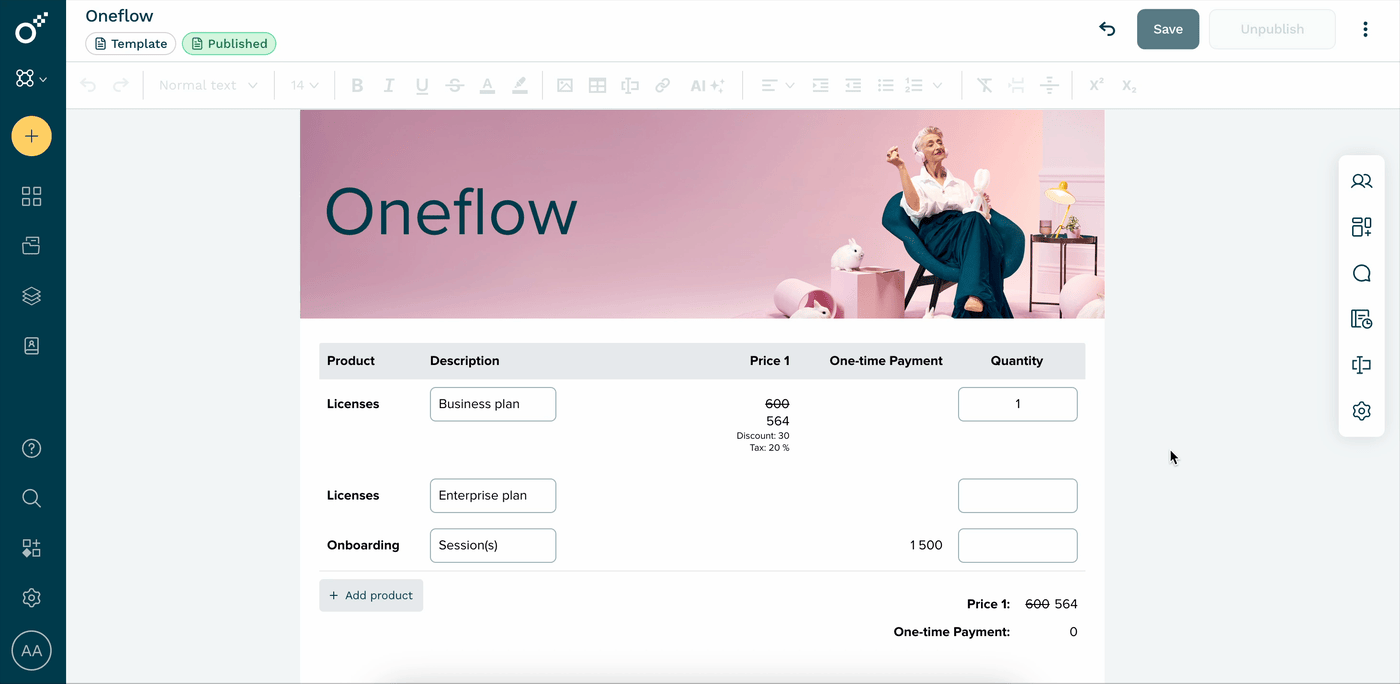Toggle italic formatting

click(389, 85)
